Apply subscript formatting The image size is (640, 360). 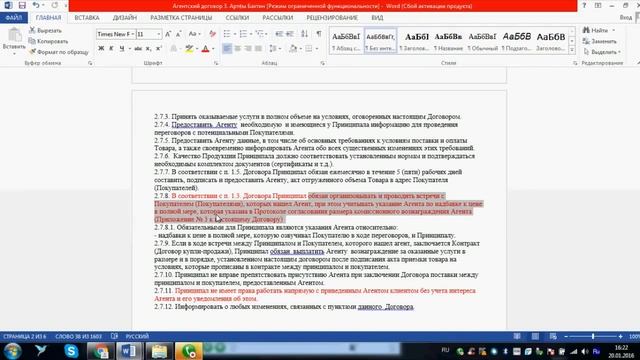(x=149, y=49)
